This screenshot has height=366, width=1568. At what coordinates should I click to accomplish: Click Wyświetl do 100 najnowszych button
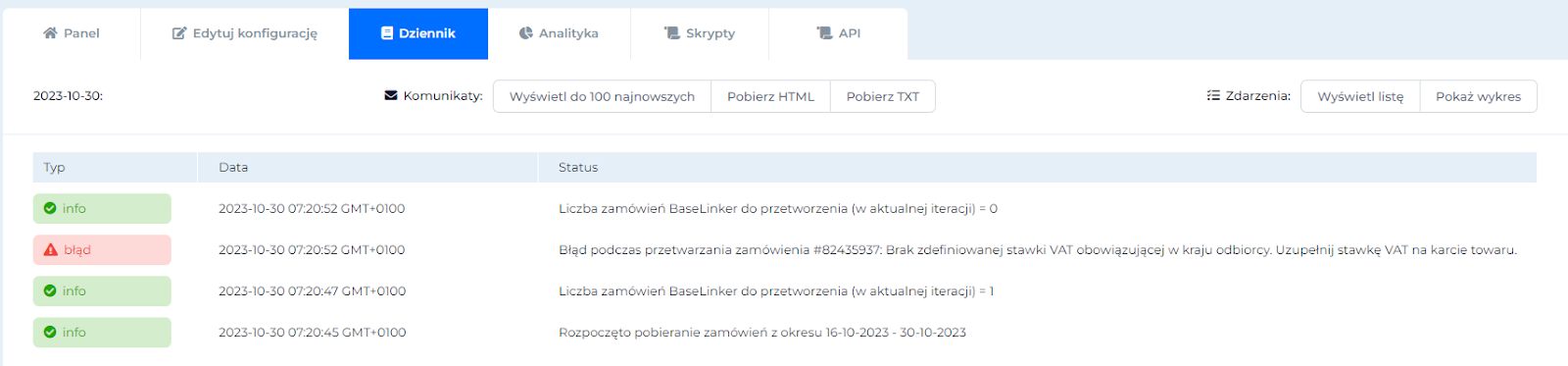click(x=602, y=96)
